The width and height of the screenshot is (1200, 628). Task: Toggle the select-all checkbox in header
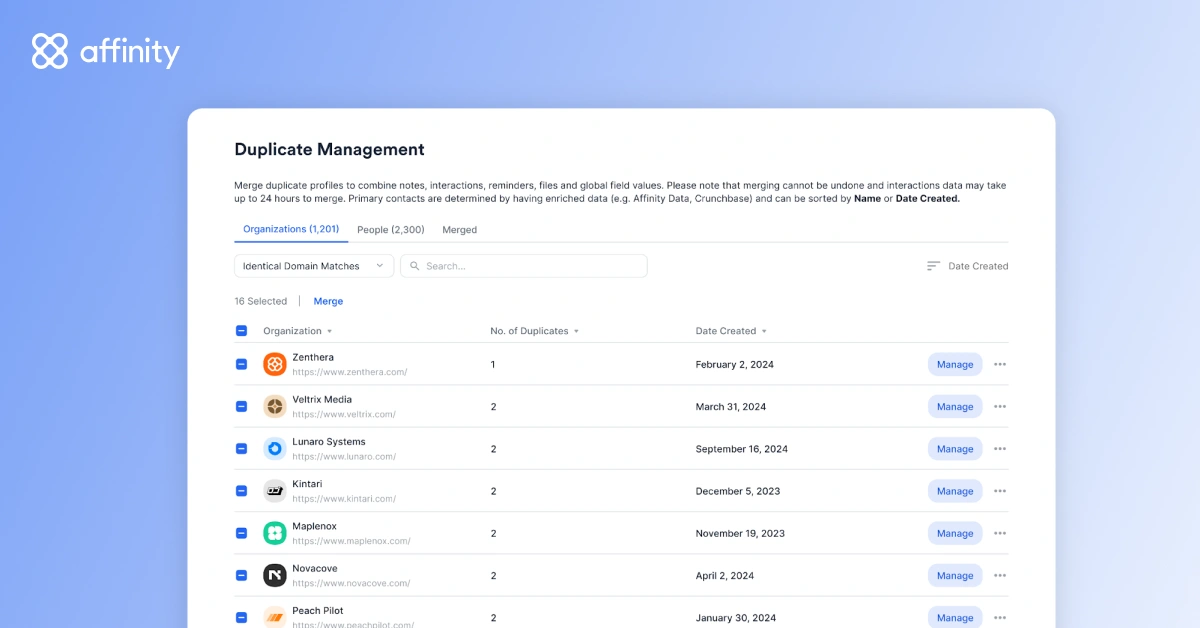[241, 331]
